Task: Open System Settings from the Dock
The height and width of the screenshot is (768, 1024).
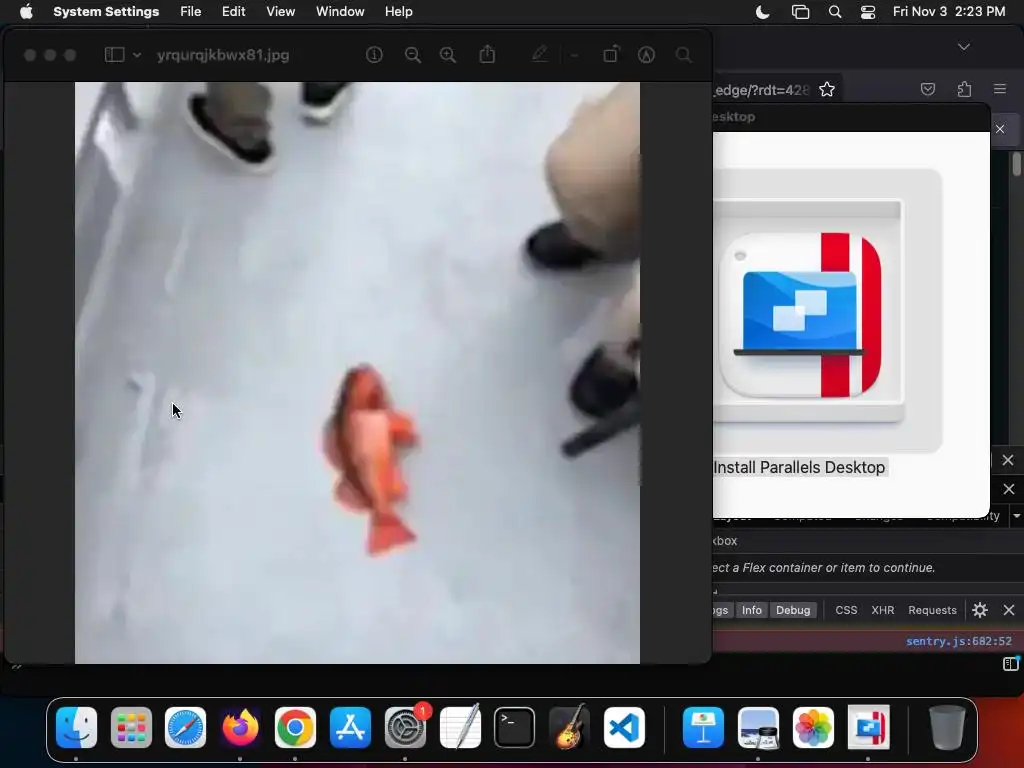Action: click(x=405, y=728)
